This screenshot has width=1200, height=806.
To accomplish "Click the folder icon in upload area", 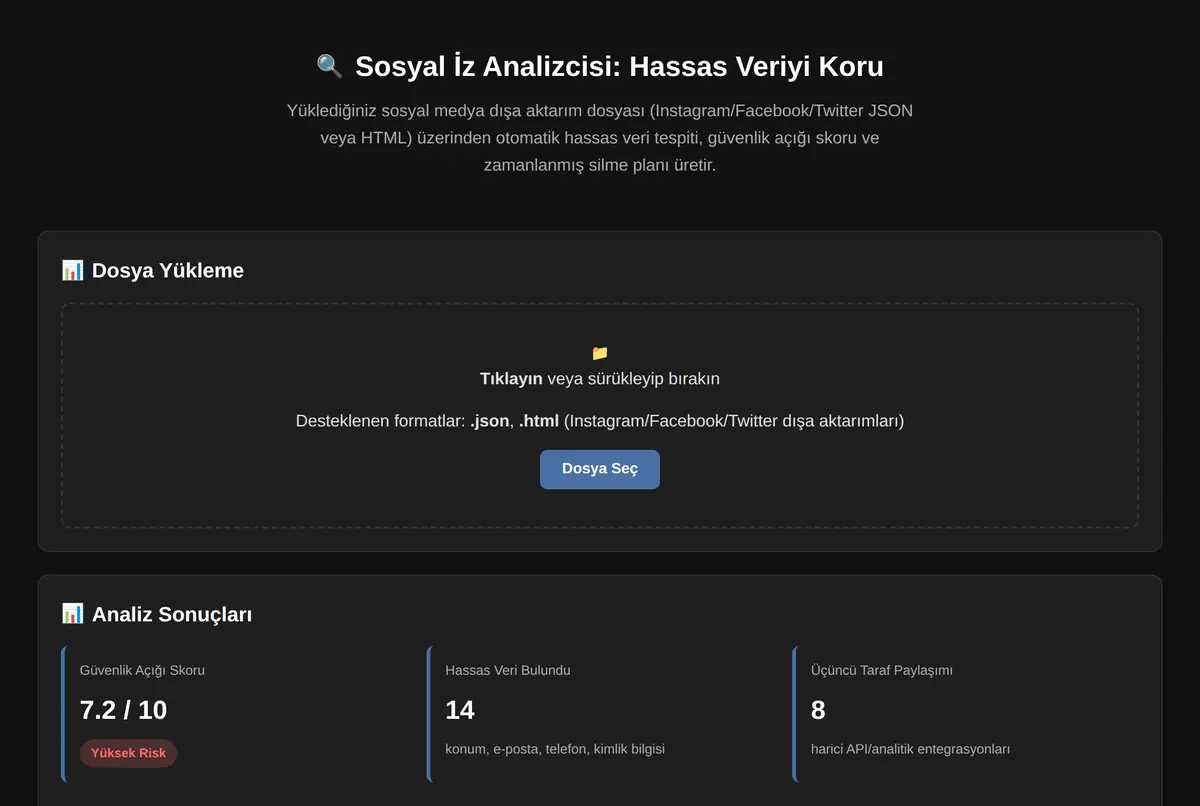I will click(x=600, y=353).
